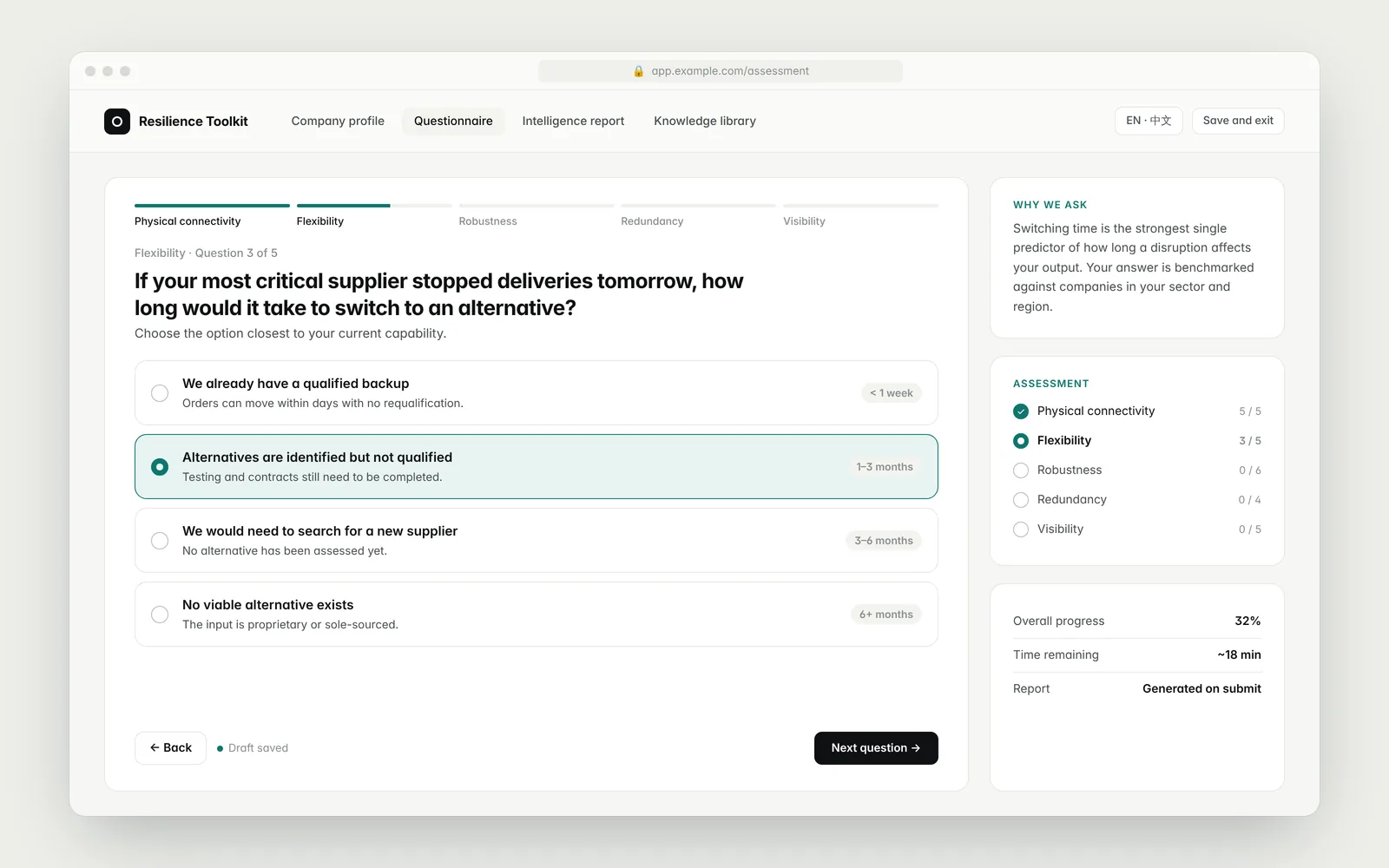Click the '~18 min' time remaining value

pyautogui.click(x=1239, y=654)
